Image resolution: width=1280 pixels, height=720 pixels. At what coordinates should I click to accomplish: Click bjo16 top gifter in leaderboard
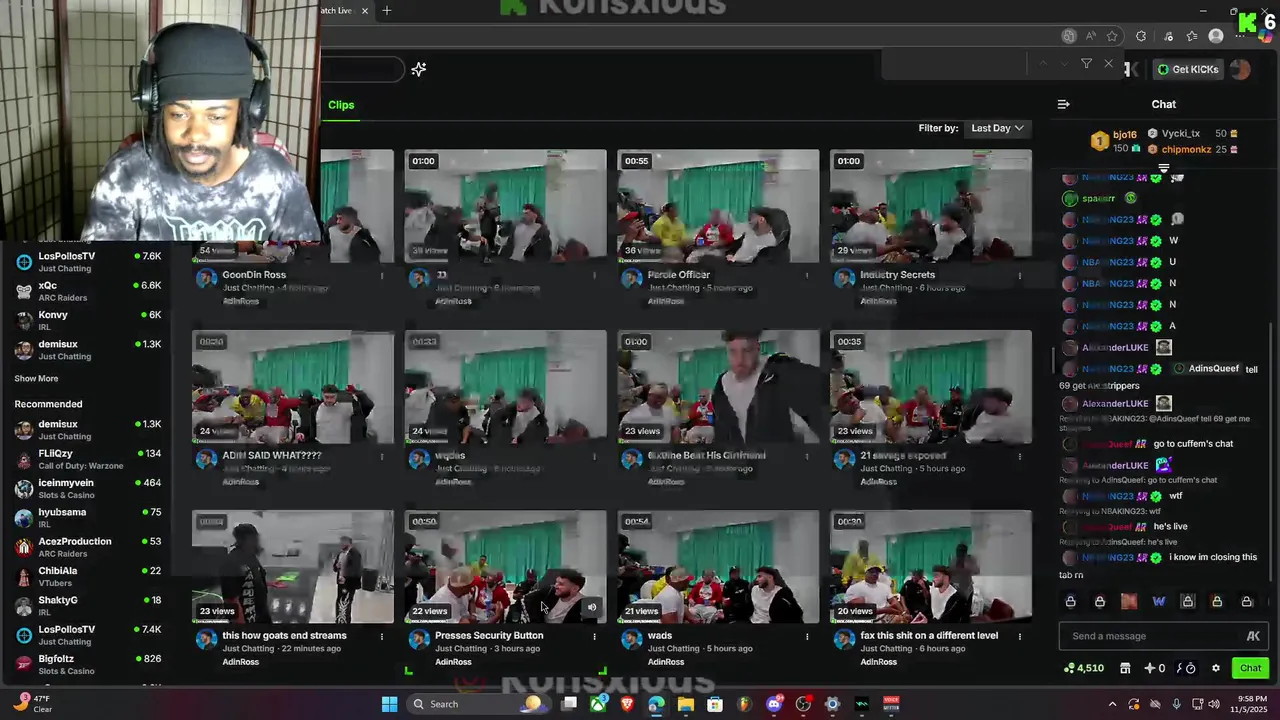pyautogui.click(x=1125, y=134)
